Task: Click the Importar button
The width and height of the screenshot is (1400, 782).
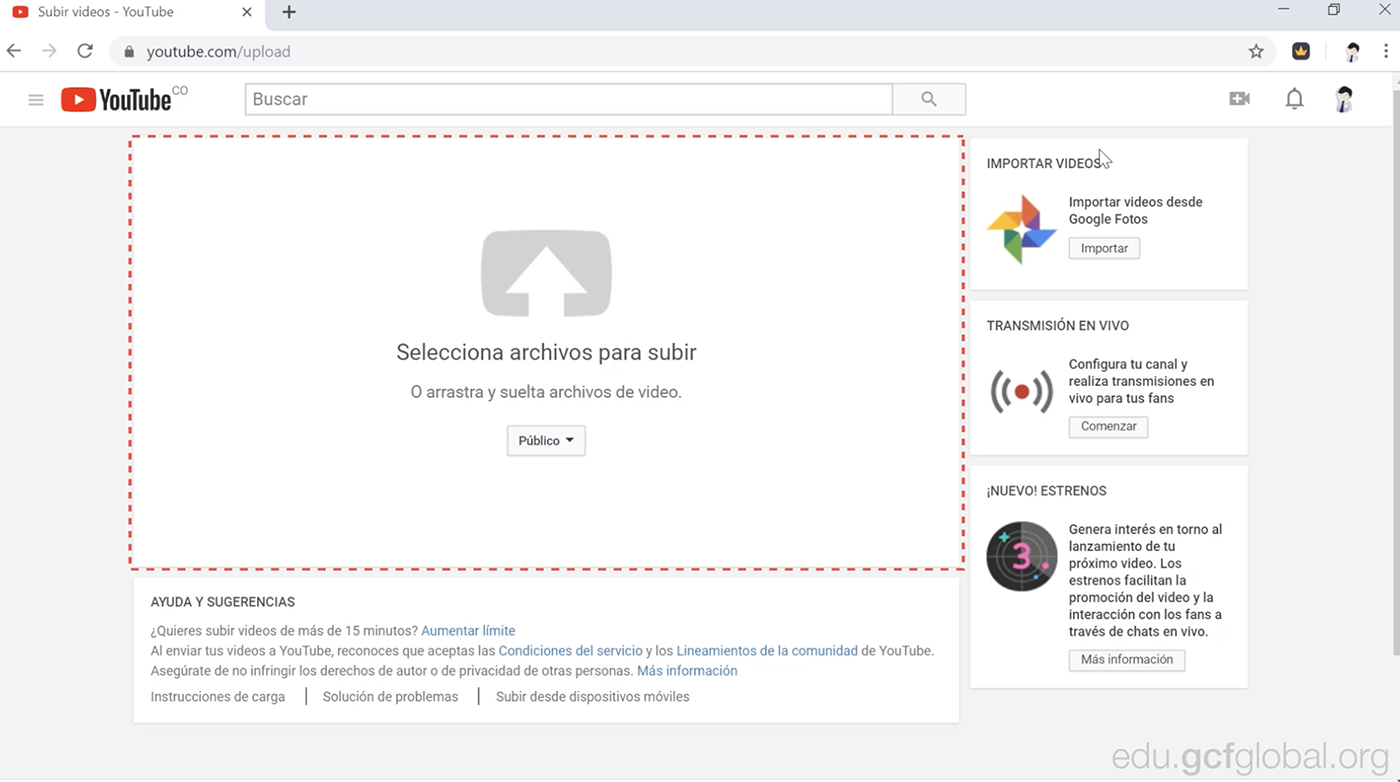Action: [1104, 248]
